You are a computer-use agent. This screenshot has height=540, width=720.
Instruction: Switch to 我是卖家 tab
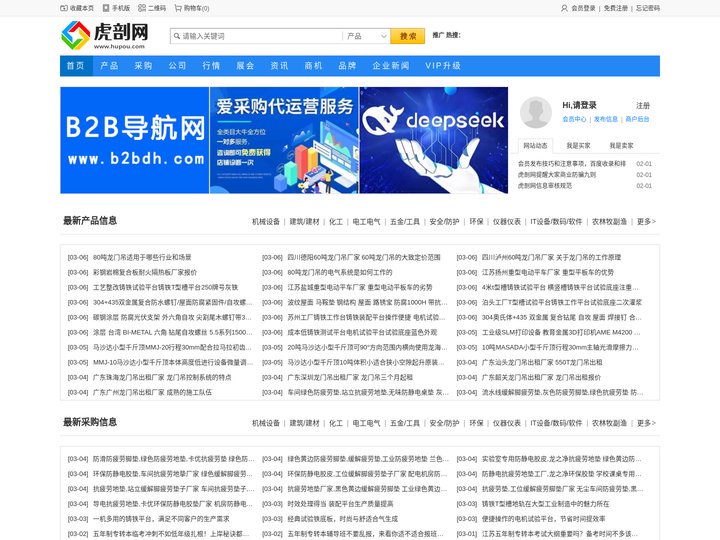pos(621,146)
